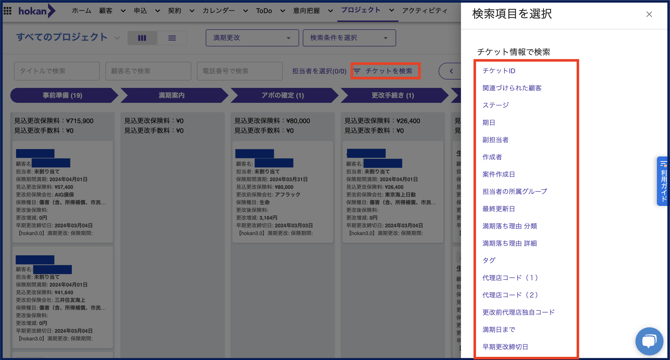Open the 東京海上日動 ticket card
The image size is (670, 360).
point(393,192)
